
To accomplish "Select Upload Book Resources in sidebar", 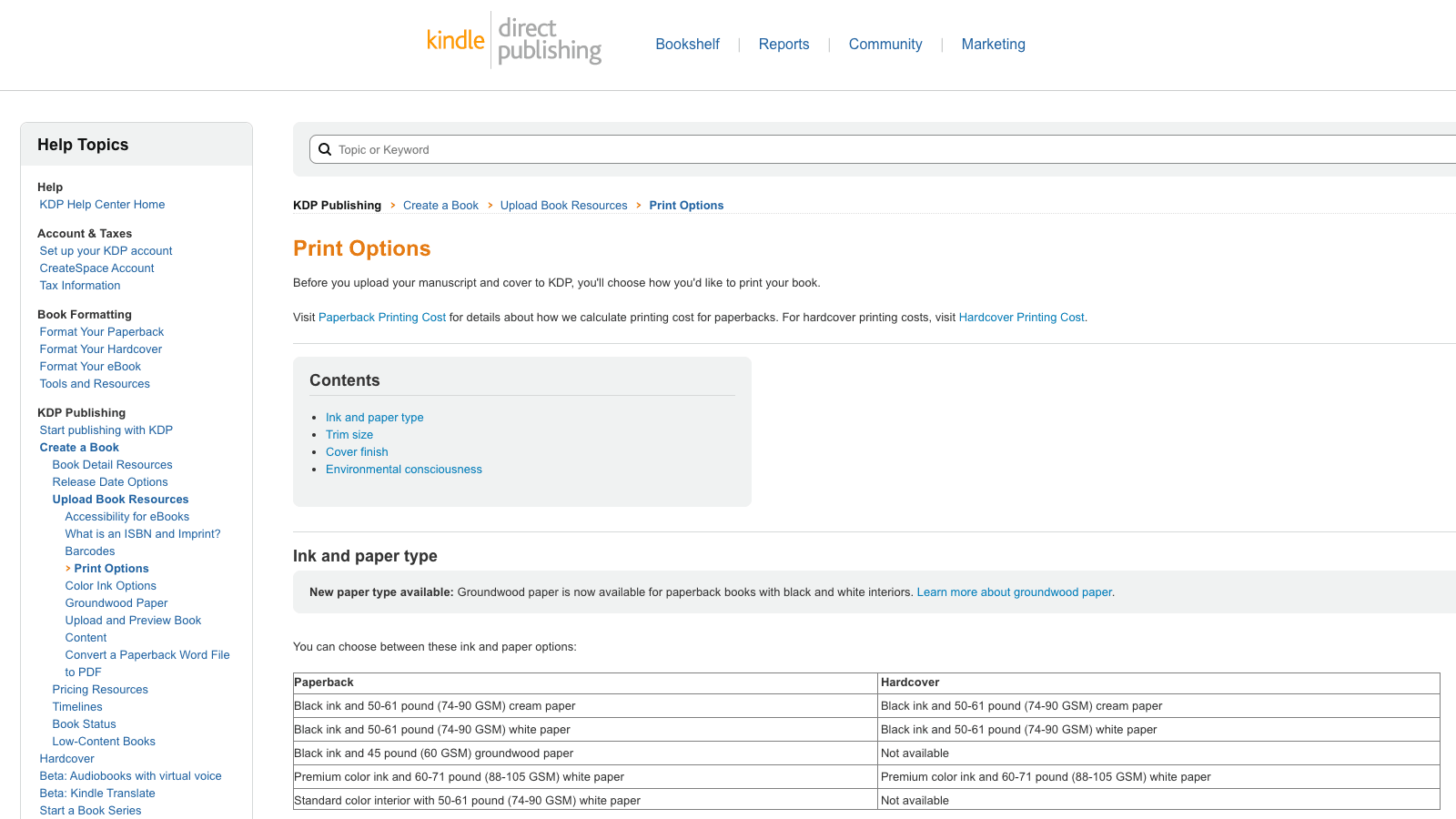I will pos(120,500).
